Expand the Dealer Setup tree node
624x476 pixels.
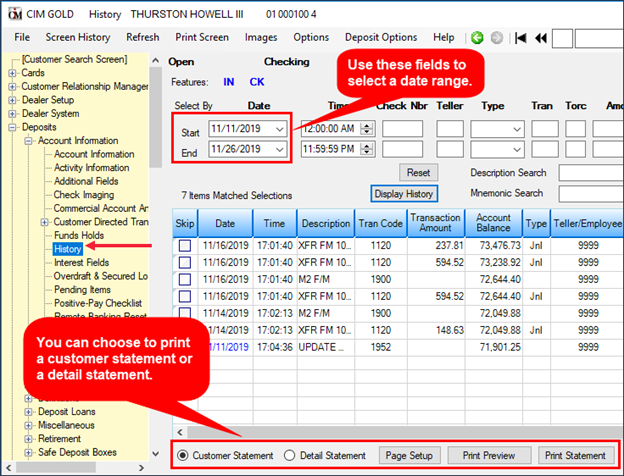(x=12, y=100)
